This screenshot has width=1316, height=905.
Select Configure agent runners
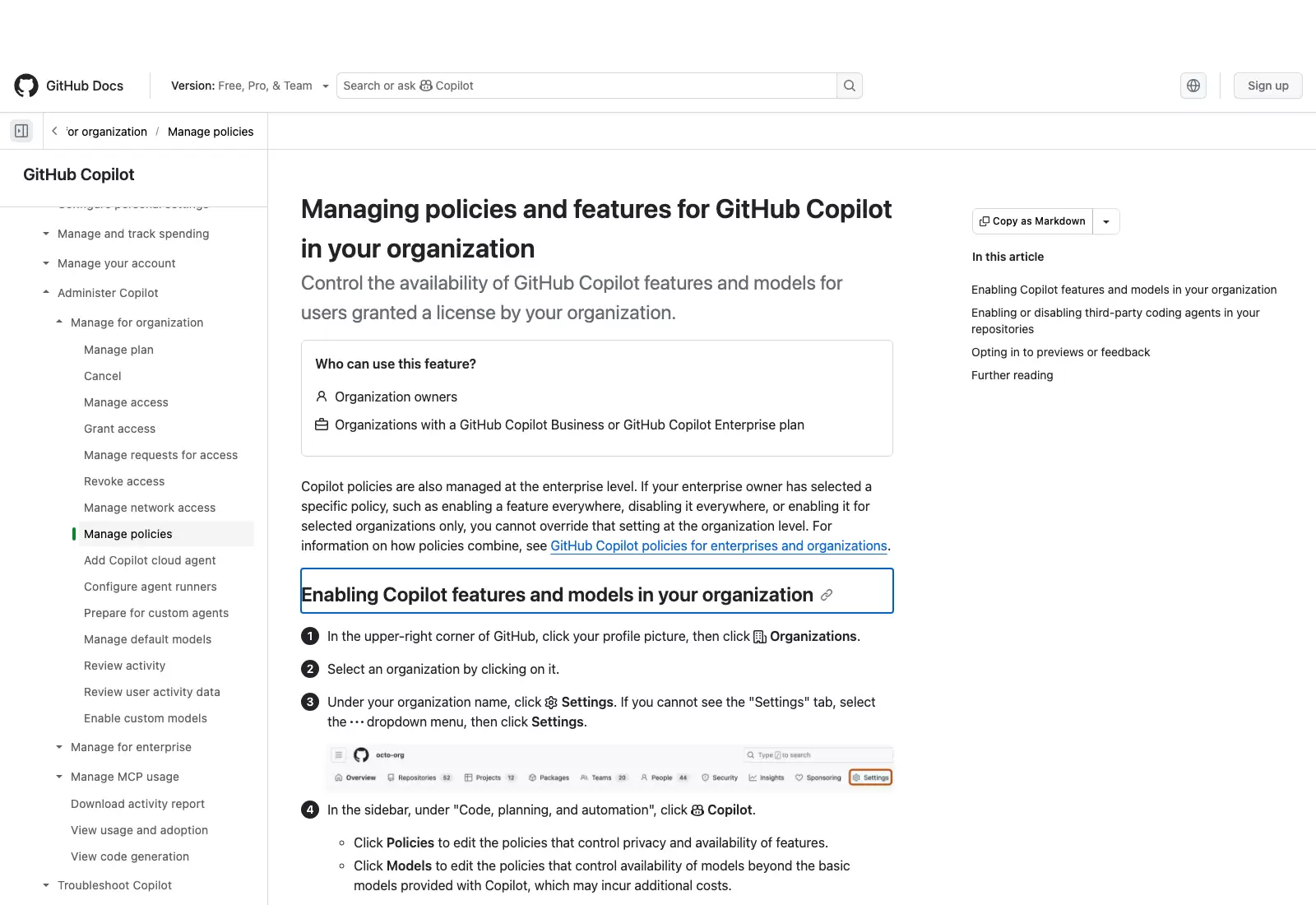(x=151, y=587)
